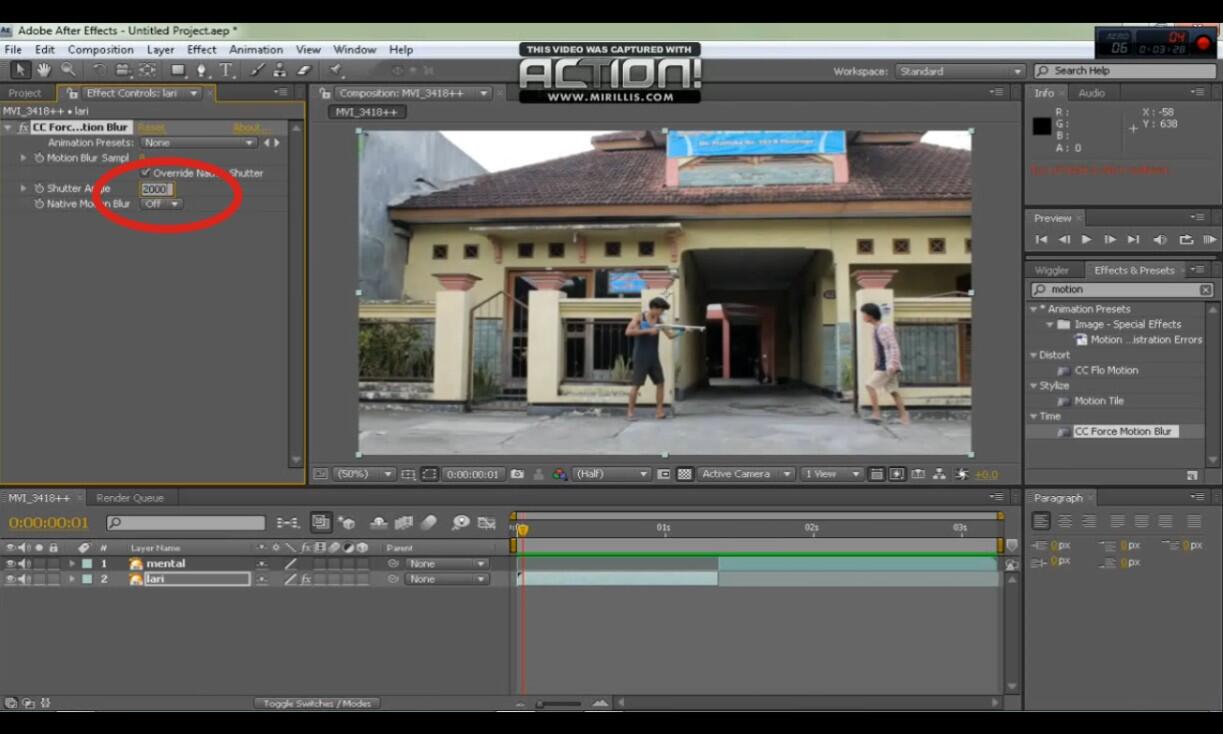The height and width of the screenshot is (734, 1223).
Task: Toggle the Motion Blur Samples stopwatch
Action: pyautogui.click(x=39, y=158)
